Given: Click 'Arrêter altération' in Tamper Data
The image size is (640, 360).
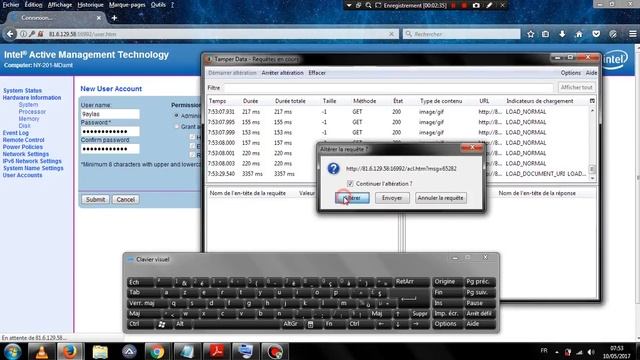Looking at the screenshot, I should (282, 73).
